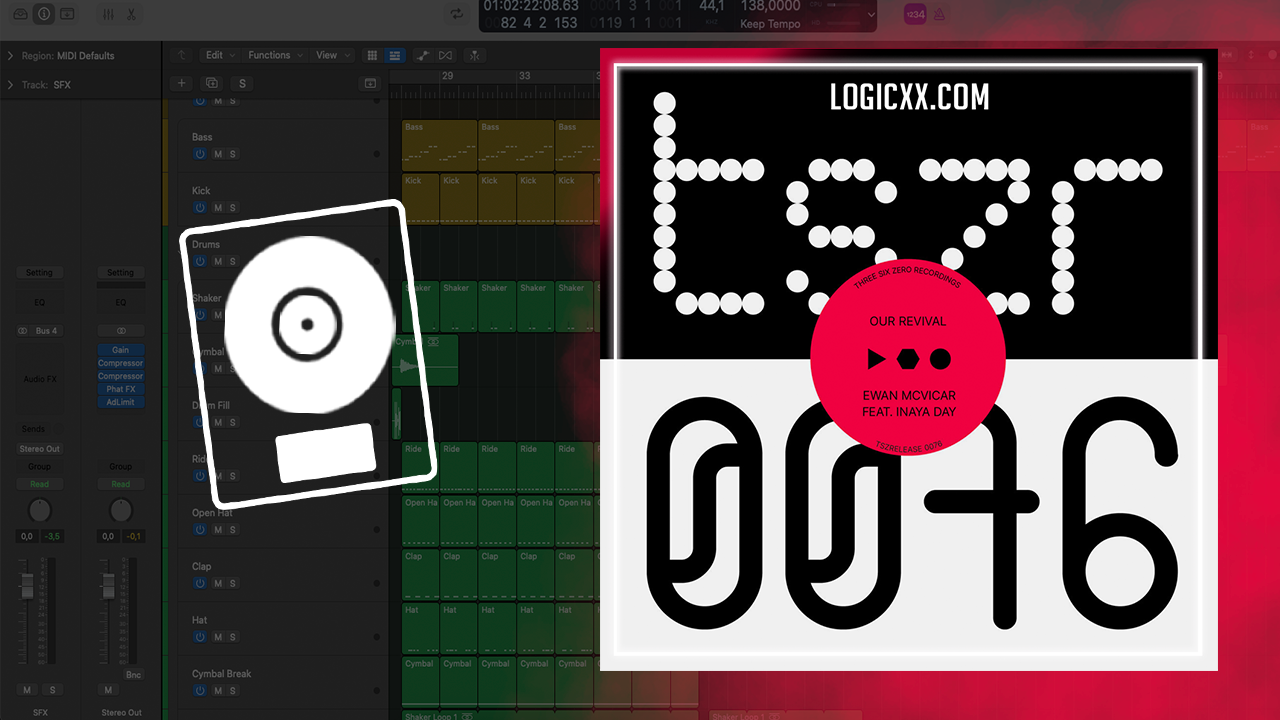Open the View menu in tracks area
1280x720 pixels.
tap(331, 56)
